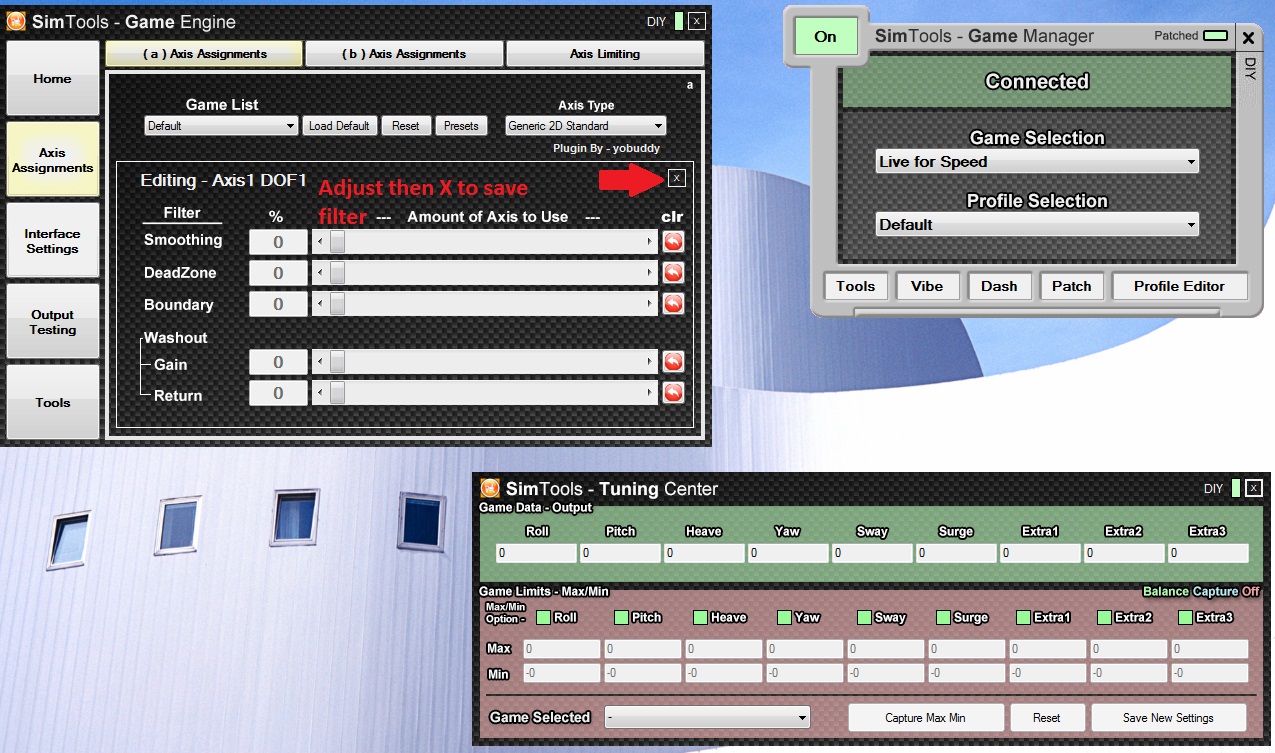Toggle the Pitch Max/Min option checkbox
Viewport: 1275px width, 753px height.
621,617
